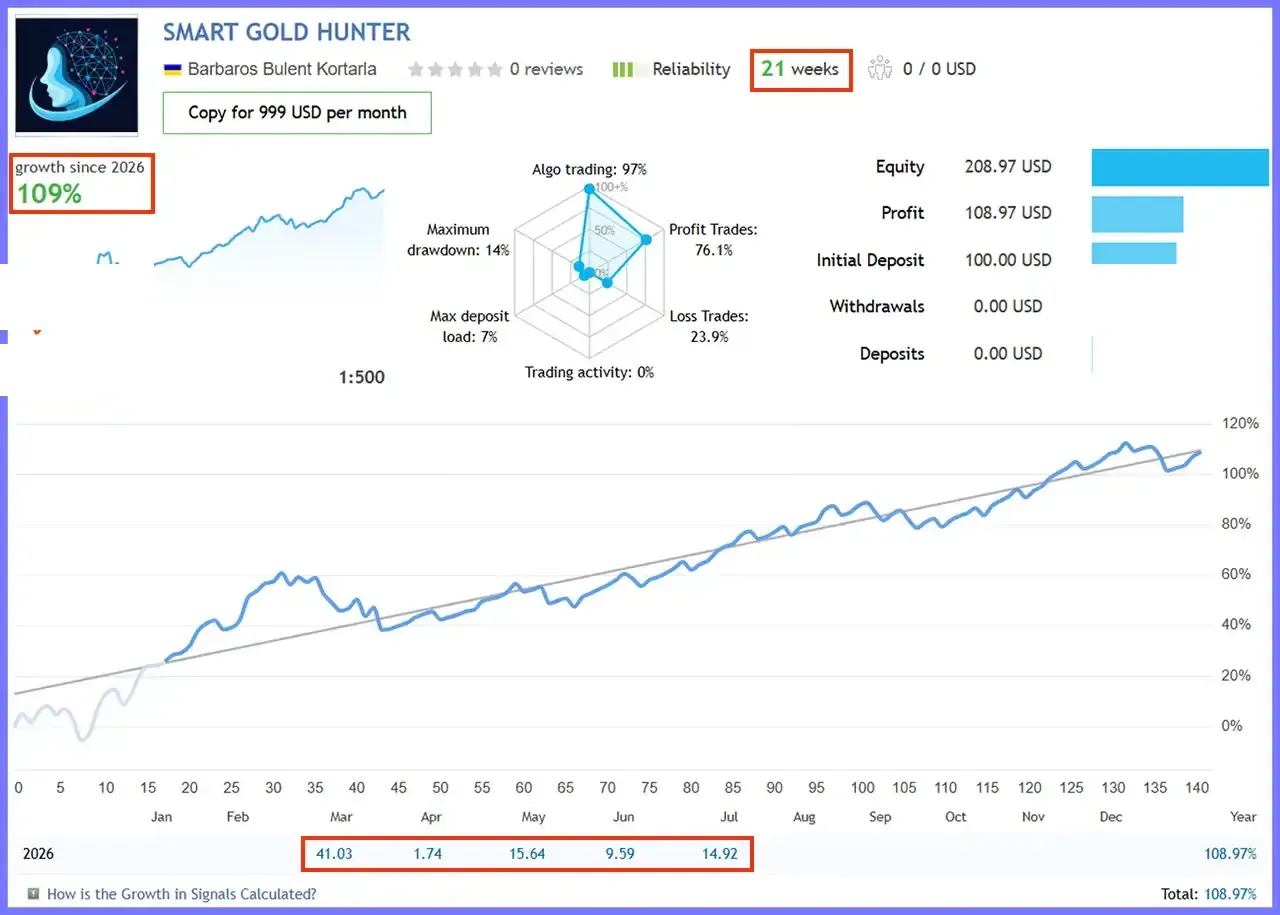The image size is (1280, 915).
Task: Click the Equity 208.97 USD value
Action: (1008, 167)
